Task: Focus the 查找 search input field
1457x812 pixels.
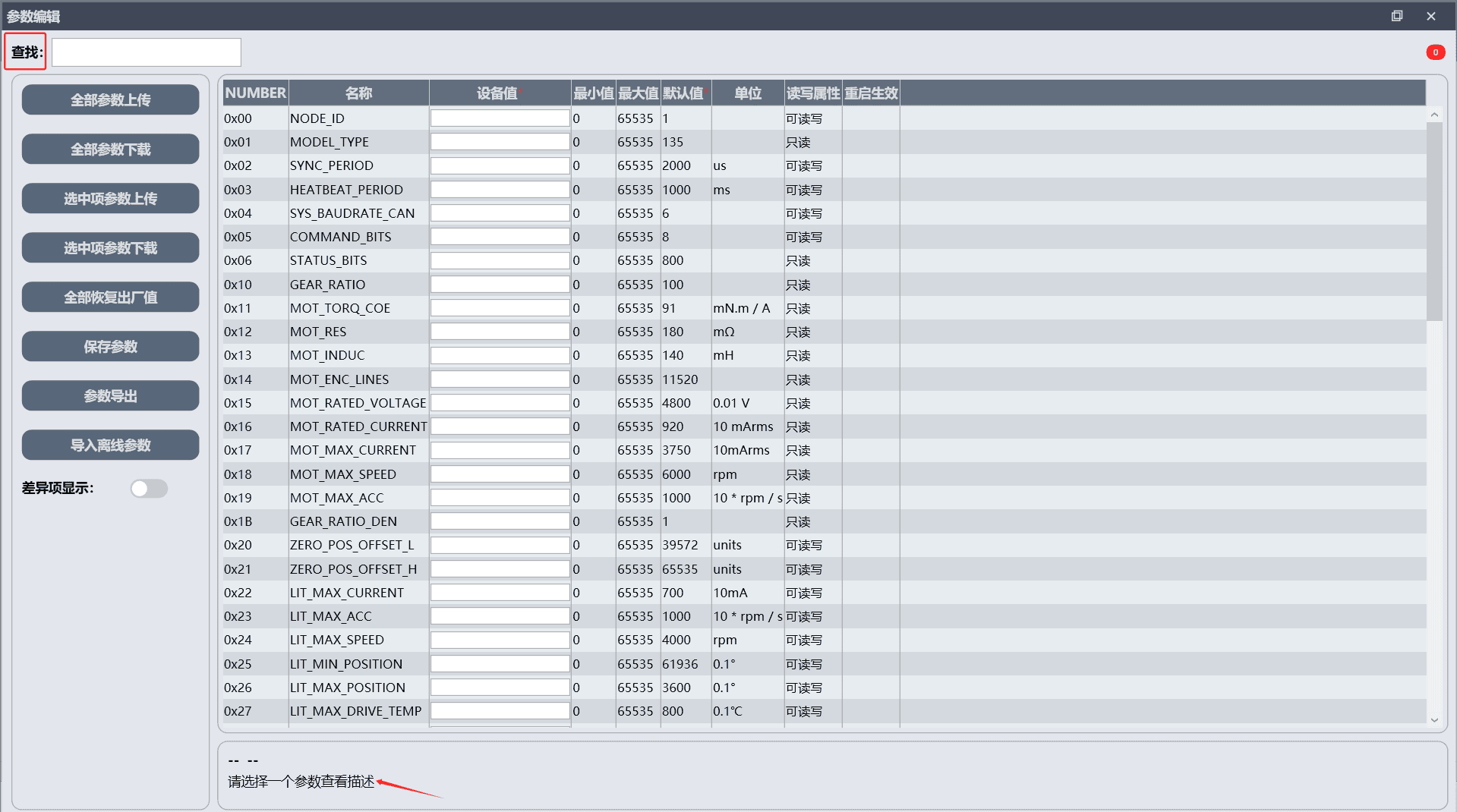Action: coord(147,52)
